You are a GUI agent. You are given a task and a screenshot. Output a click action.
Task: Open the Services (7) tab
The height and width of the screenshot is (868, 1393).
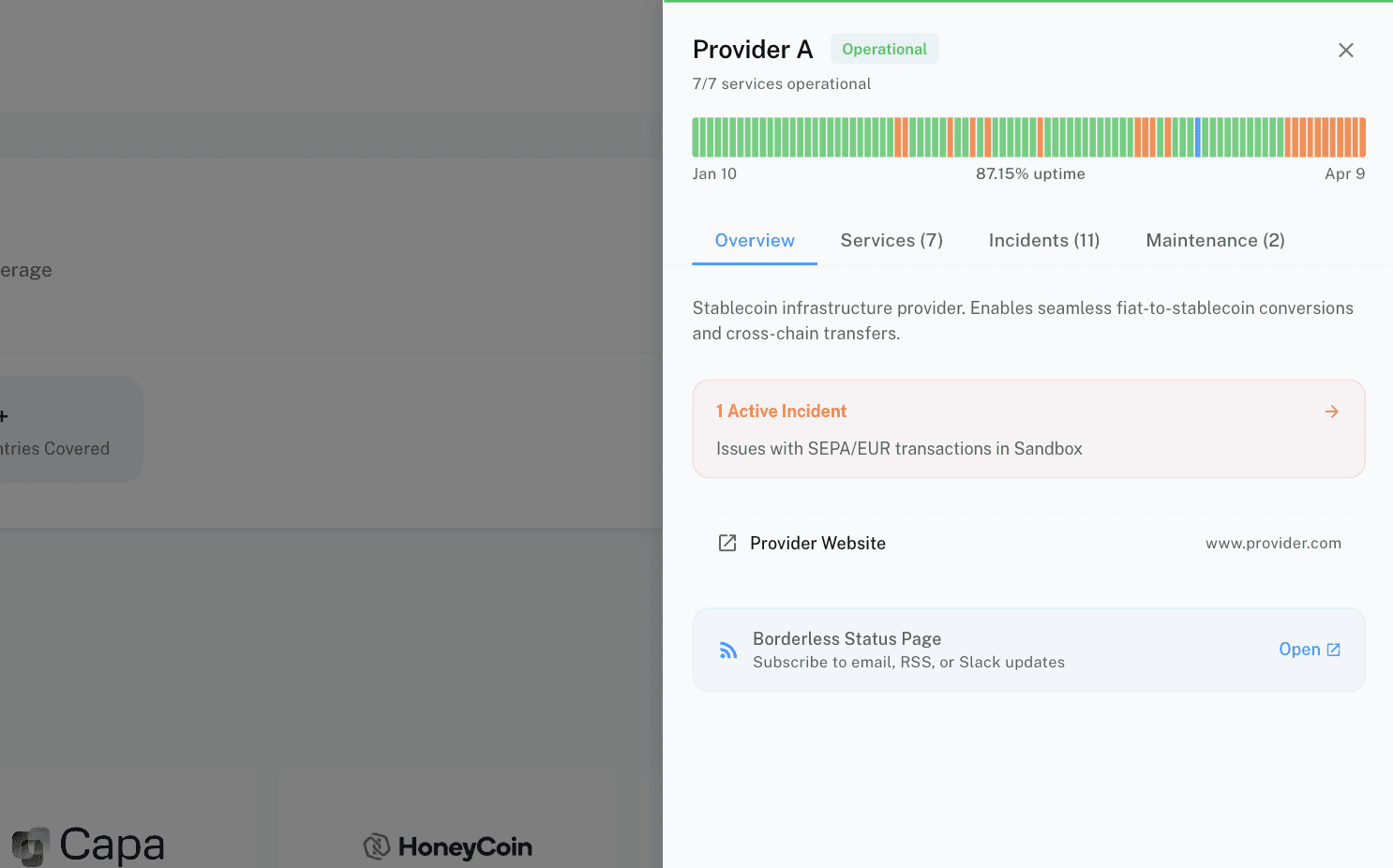point(891,241)
